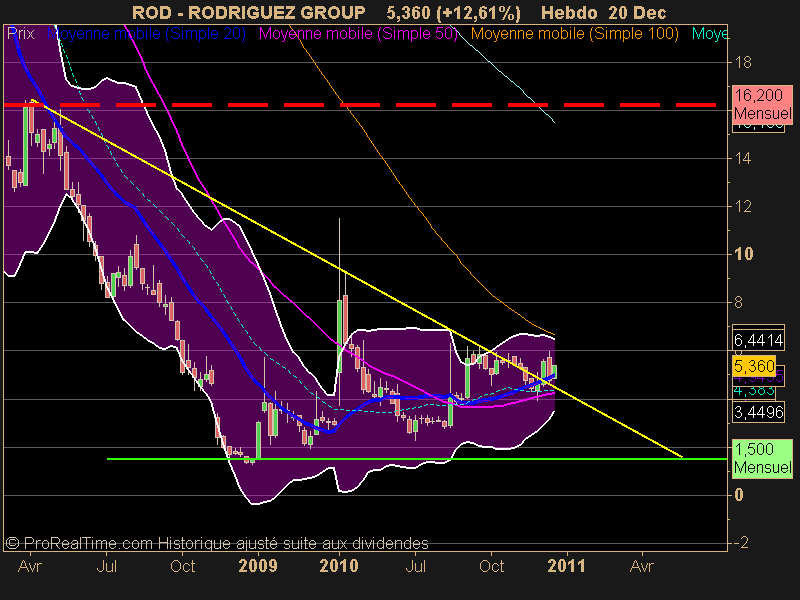The width and height of the screenshot is (800, 600).
Task: Click the cyan 4,383 moving average tag
Action: [754, 390]
